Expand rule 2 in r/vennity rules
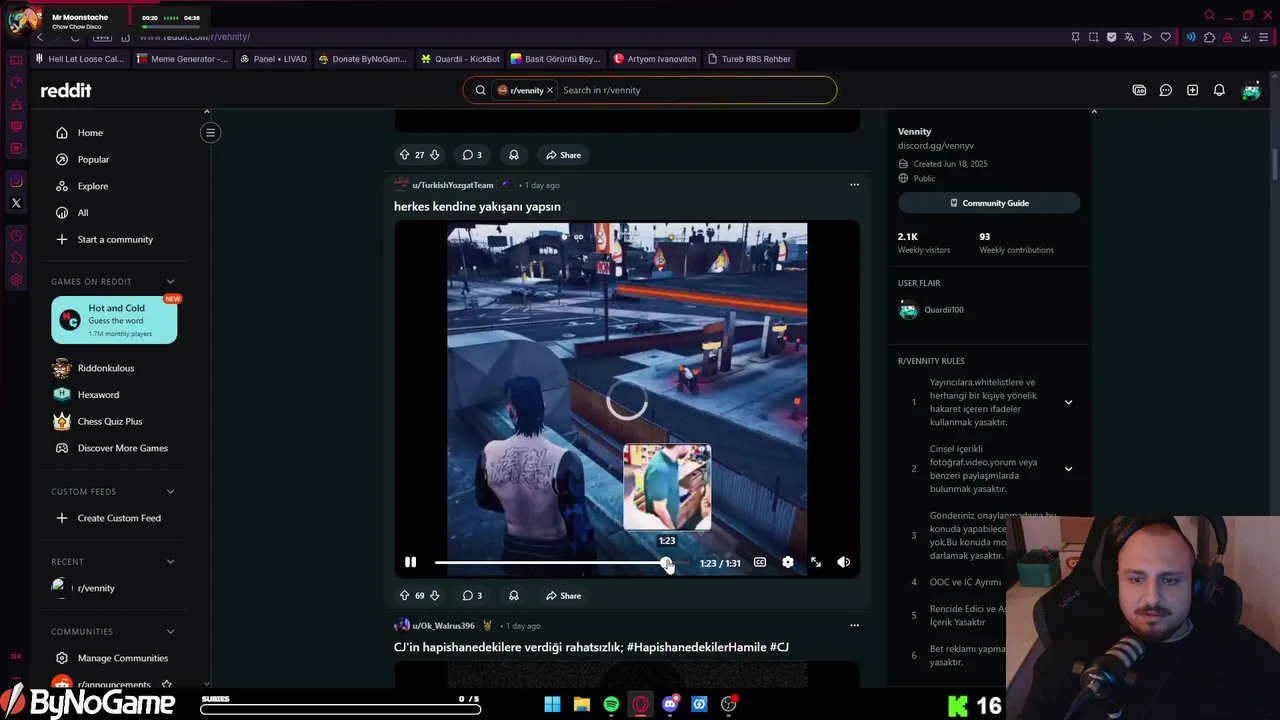Image resolution: width=1280 pixels, height=720 pixels. click(1068, 468)
